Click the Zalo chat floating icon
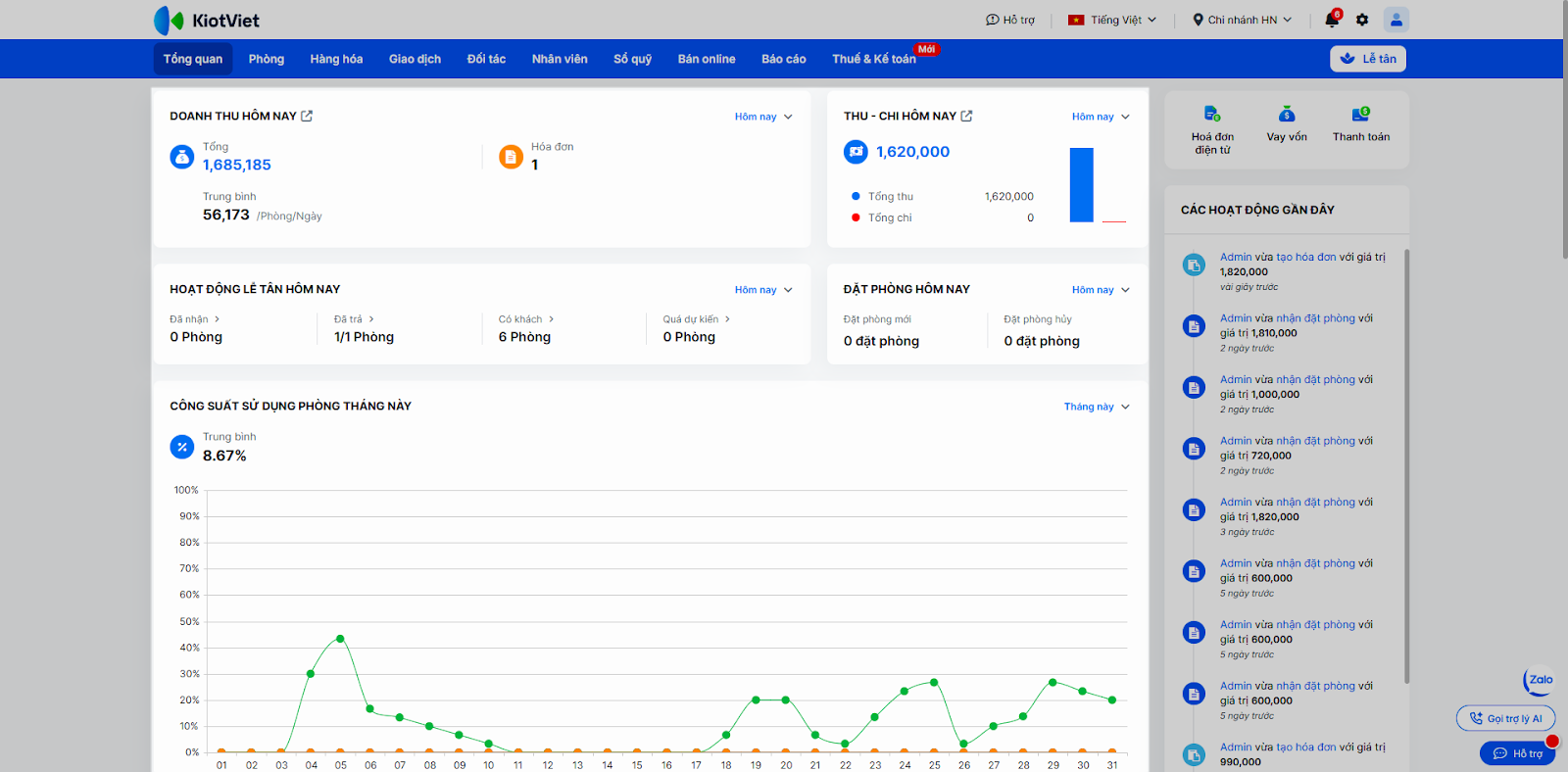Image resolution: width=1568 pixels, height=772 pixels. (x=1540, y=680)
